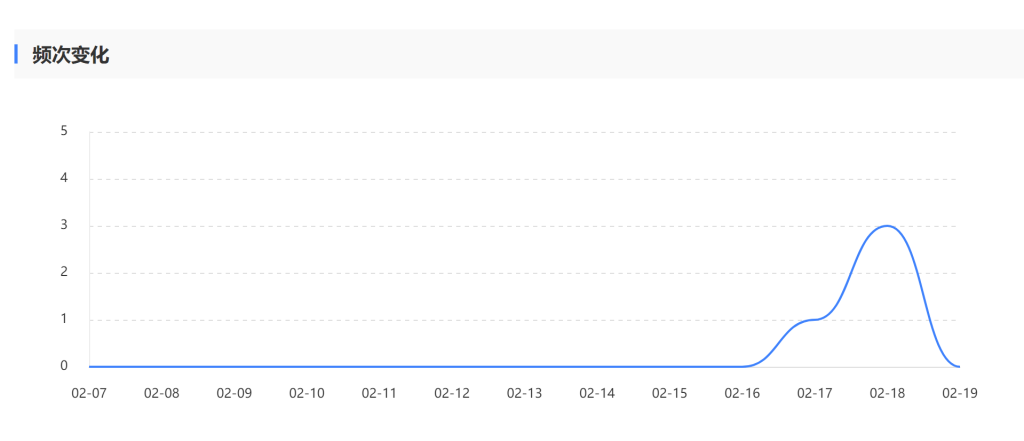This screenshot has height=441, width=1024.
Task: Select the 02-11 date label
Action: pos(379,394)
